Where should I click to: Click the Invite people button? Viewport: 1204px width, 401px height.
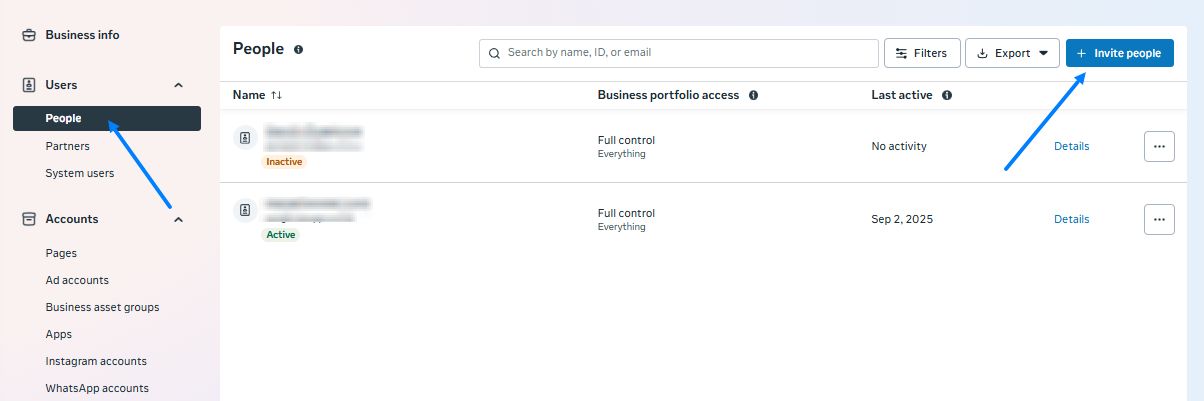1119,53
